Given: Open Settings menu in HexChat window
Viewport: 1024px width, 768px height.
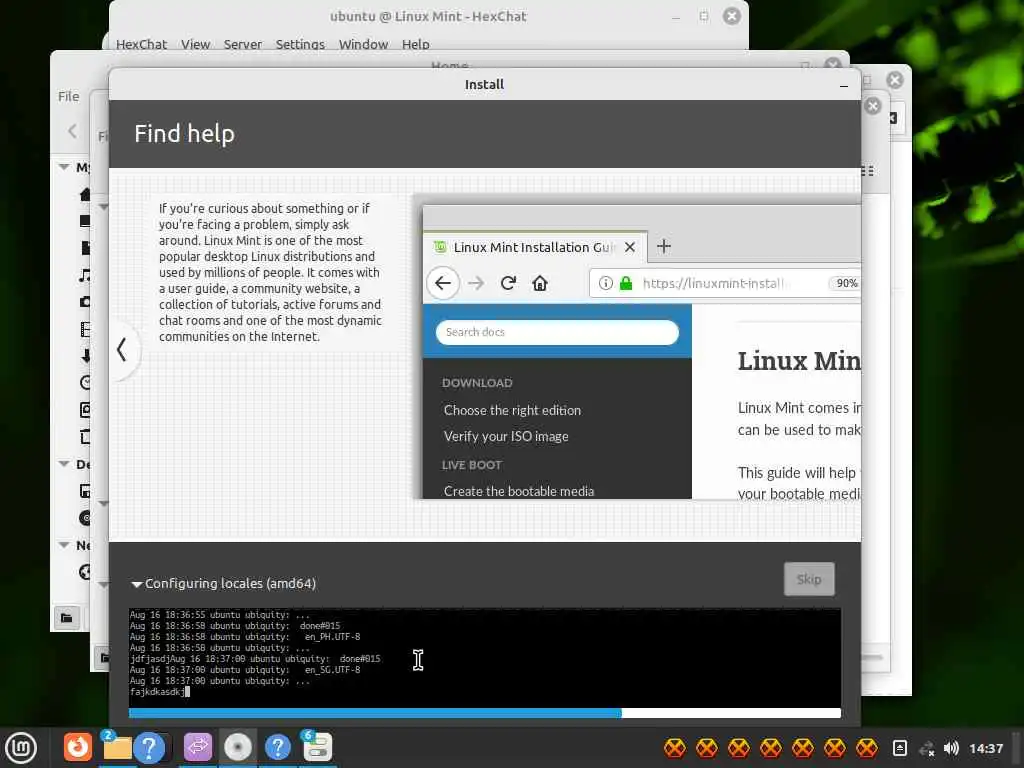Looking at the screenshot, I should coord(300,44).
